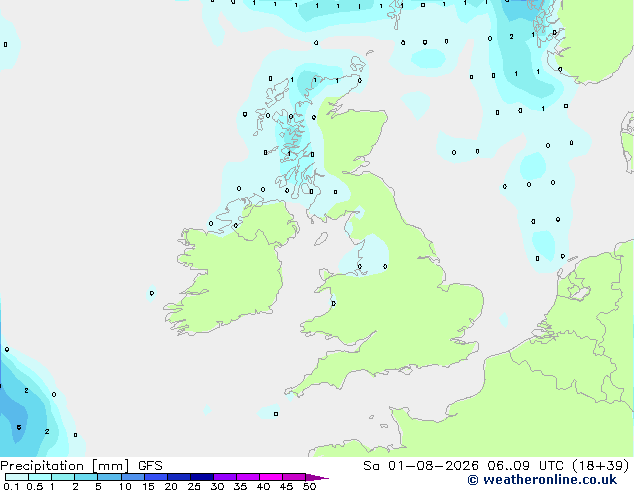634x490 pixels.
Task: Click the "35" legend scale label
Action: (x=240, y=486)
